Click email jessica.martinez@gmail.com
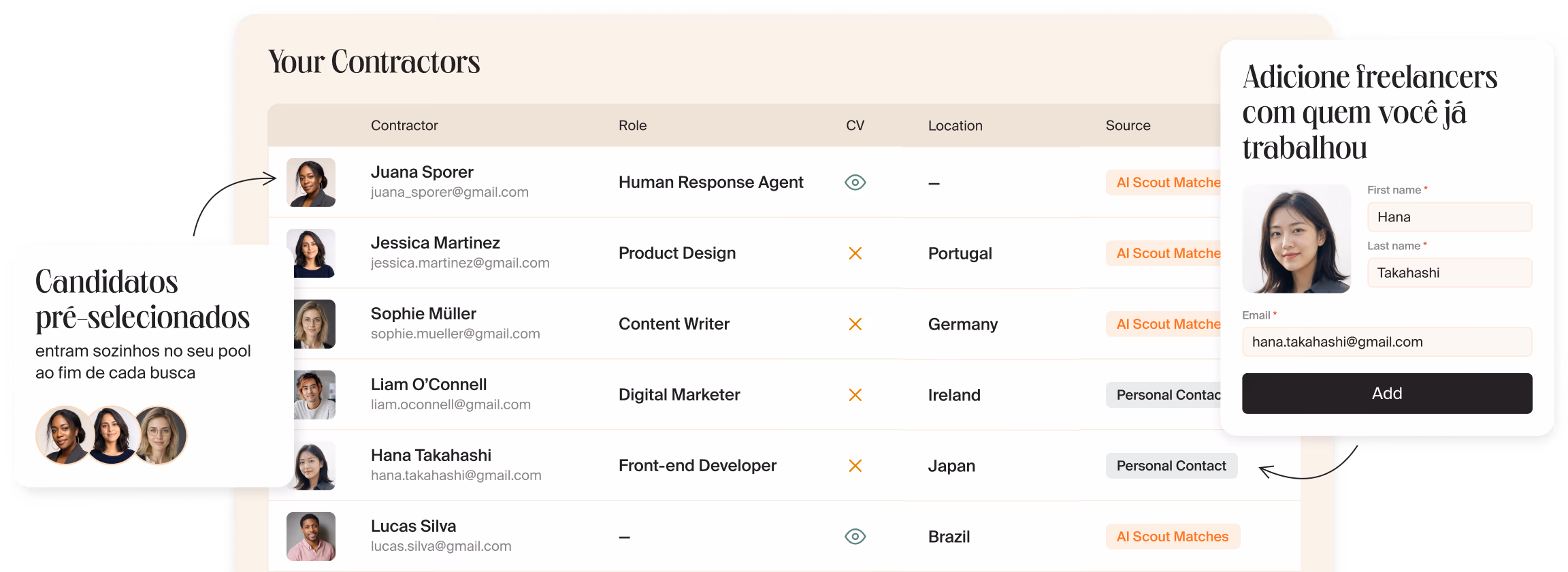The width and height of the screenshot is (1568, 572). (460, 263)
